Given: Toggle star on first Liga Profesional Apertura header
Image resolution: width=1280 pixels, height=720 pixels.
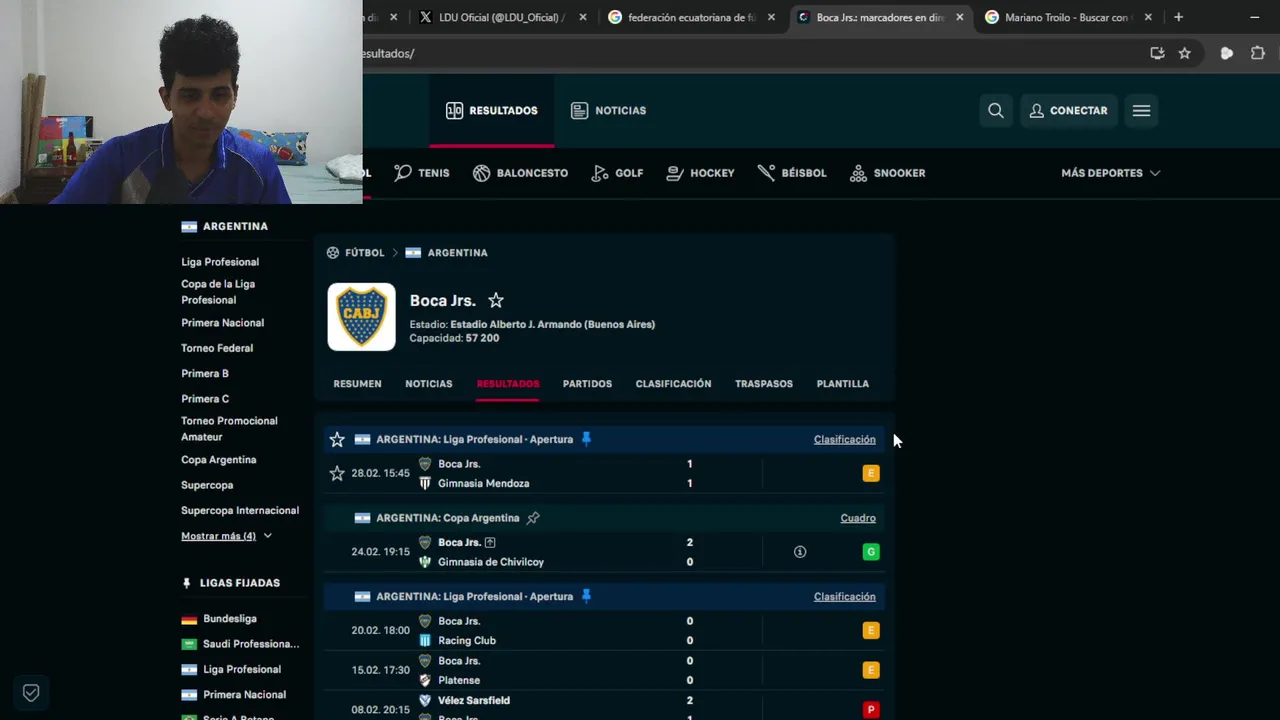Looking at the screenshot, I should pos(337,439).
